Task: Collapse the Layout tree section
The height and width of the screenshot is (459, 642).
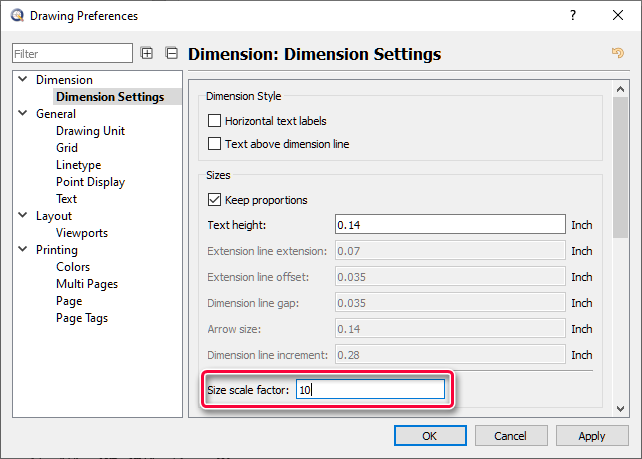Action: (x=22, y=216)
